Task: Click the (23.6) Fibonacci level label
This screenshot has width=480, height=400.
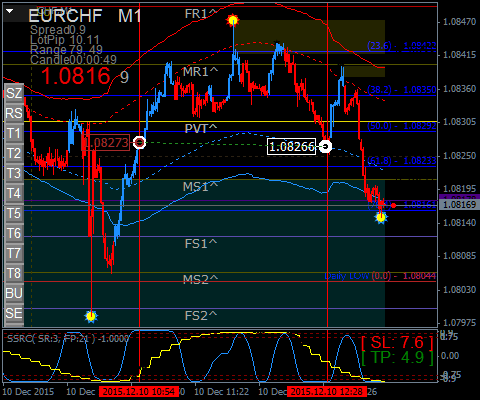Action: tap(401, 46)
